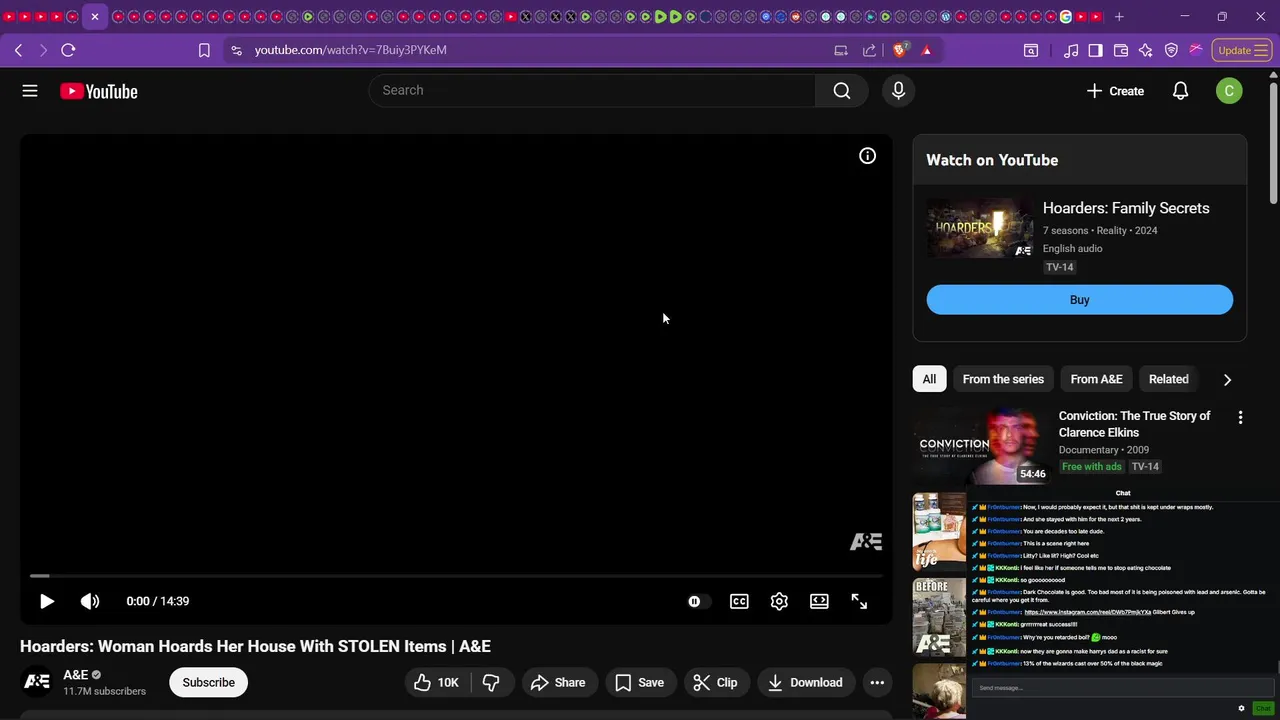Screen dimensions: 1280x720
Task: Open A&E channel avatar
Action: (37, 682)
